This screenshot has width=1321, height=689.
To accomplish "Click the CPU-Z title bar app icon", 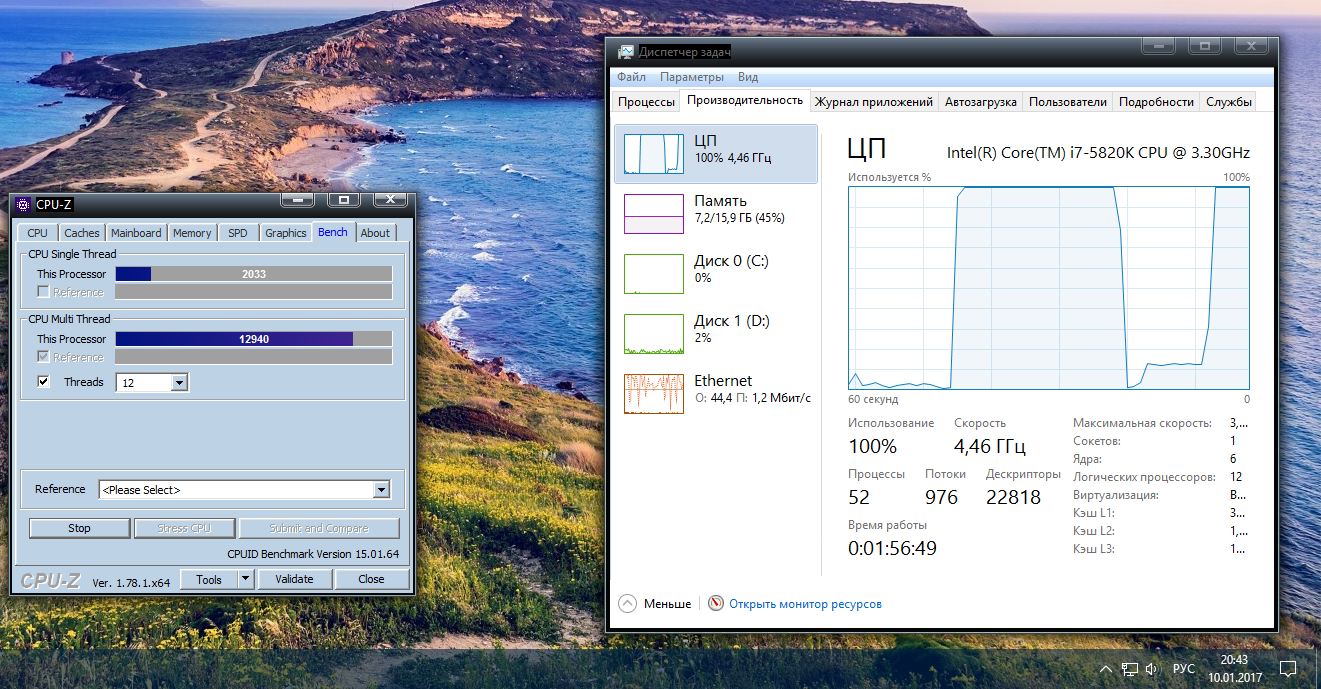I will (24, 204).
